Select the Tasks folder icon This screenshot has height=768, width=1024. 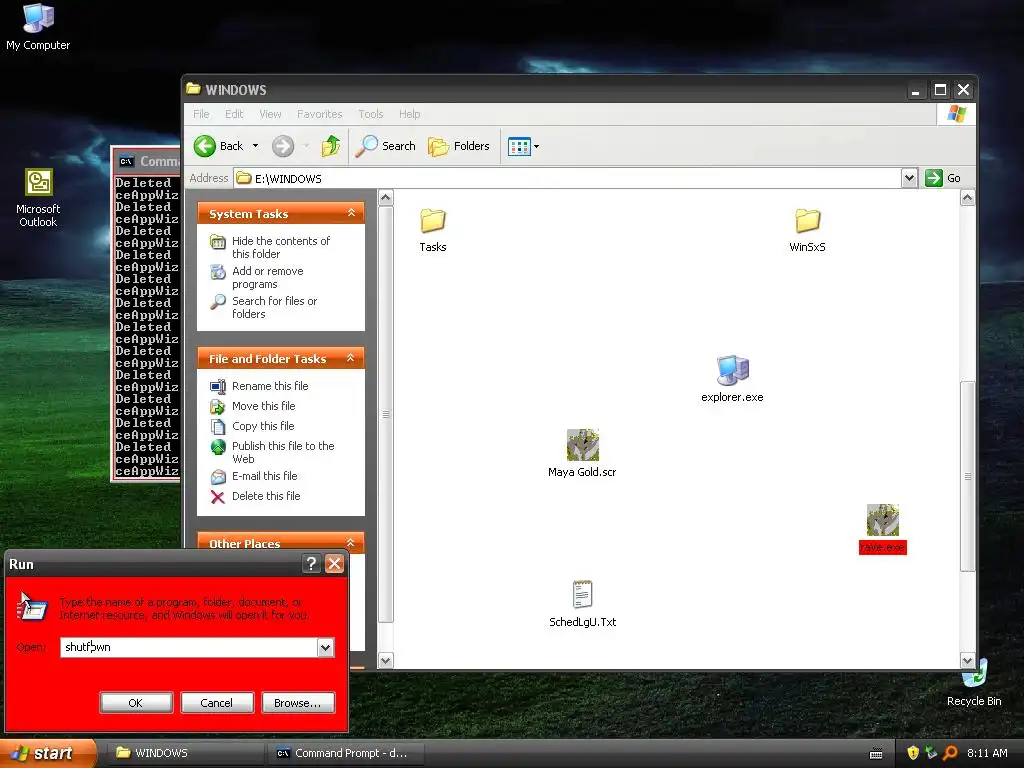433,221
